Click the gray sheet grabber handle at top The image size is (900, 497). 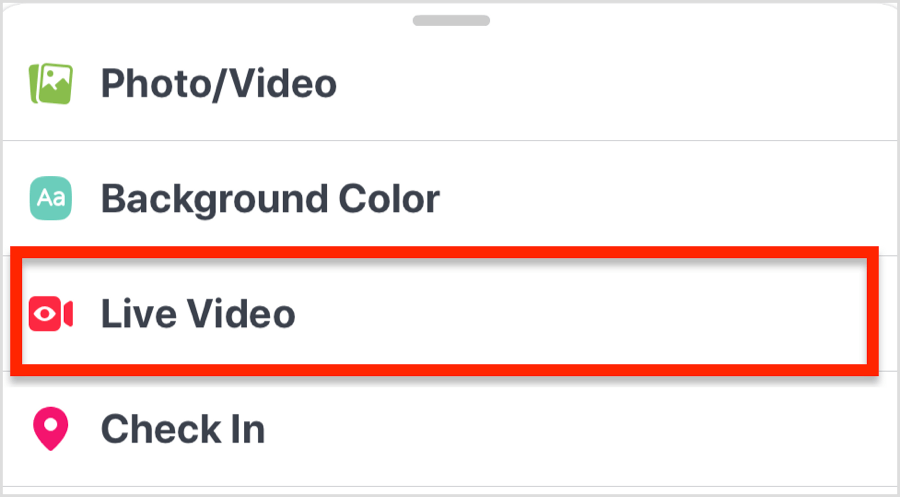pos(451,21)
